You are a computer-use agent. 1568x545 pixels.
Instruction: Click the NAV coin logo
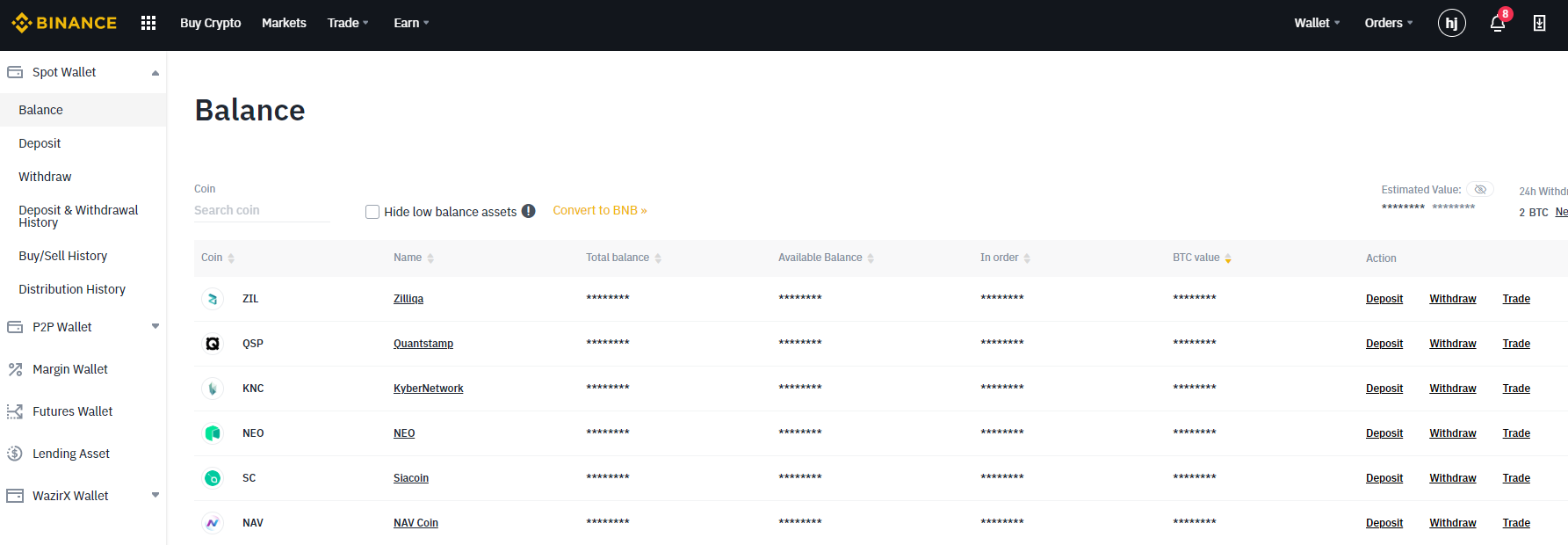click(x=213, y=523)
